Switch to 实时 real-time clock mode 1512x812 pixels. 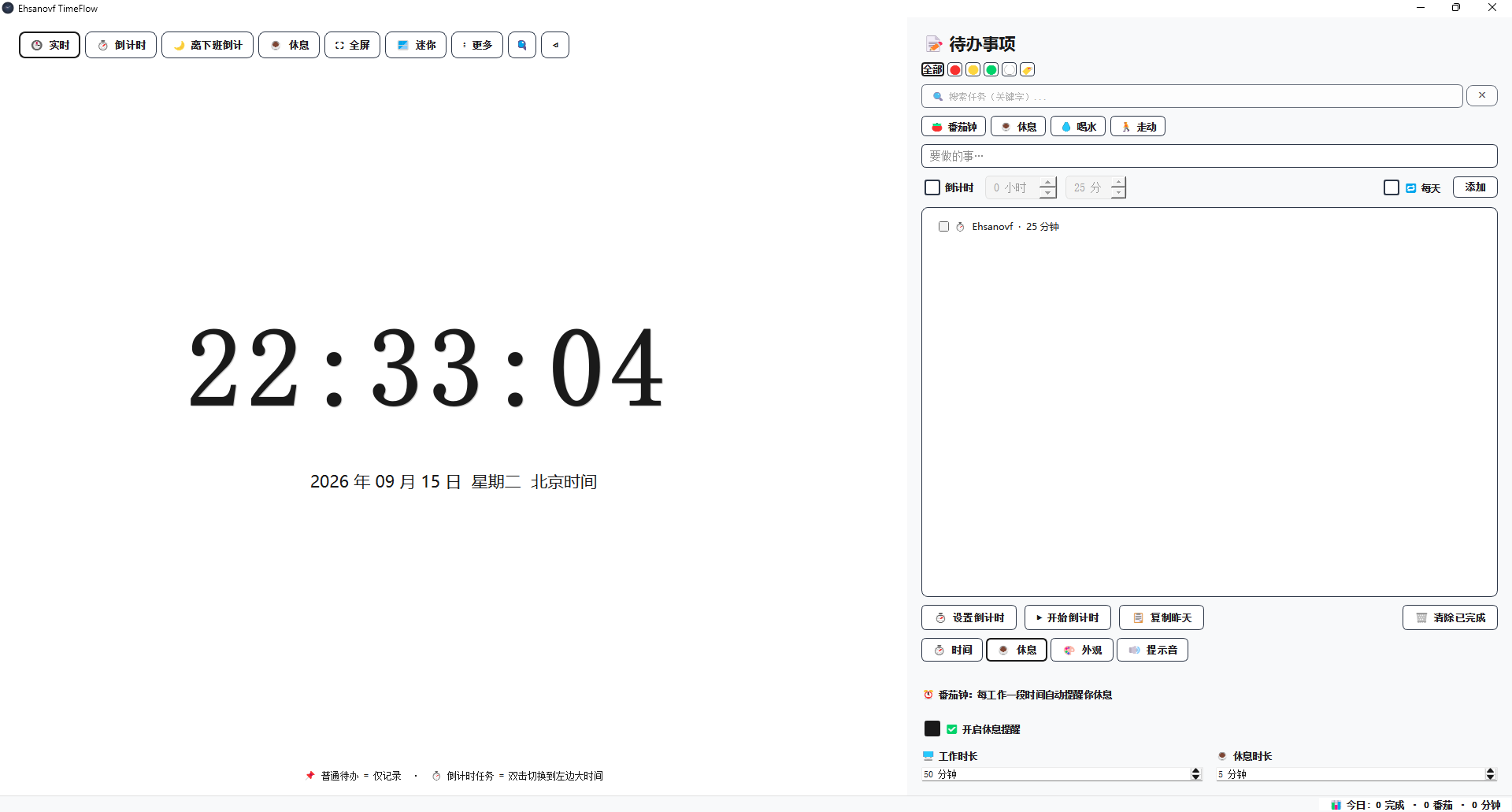tap(50, 45)
